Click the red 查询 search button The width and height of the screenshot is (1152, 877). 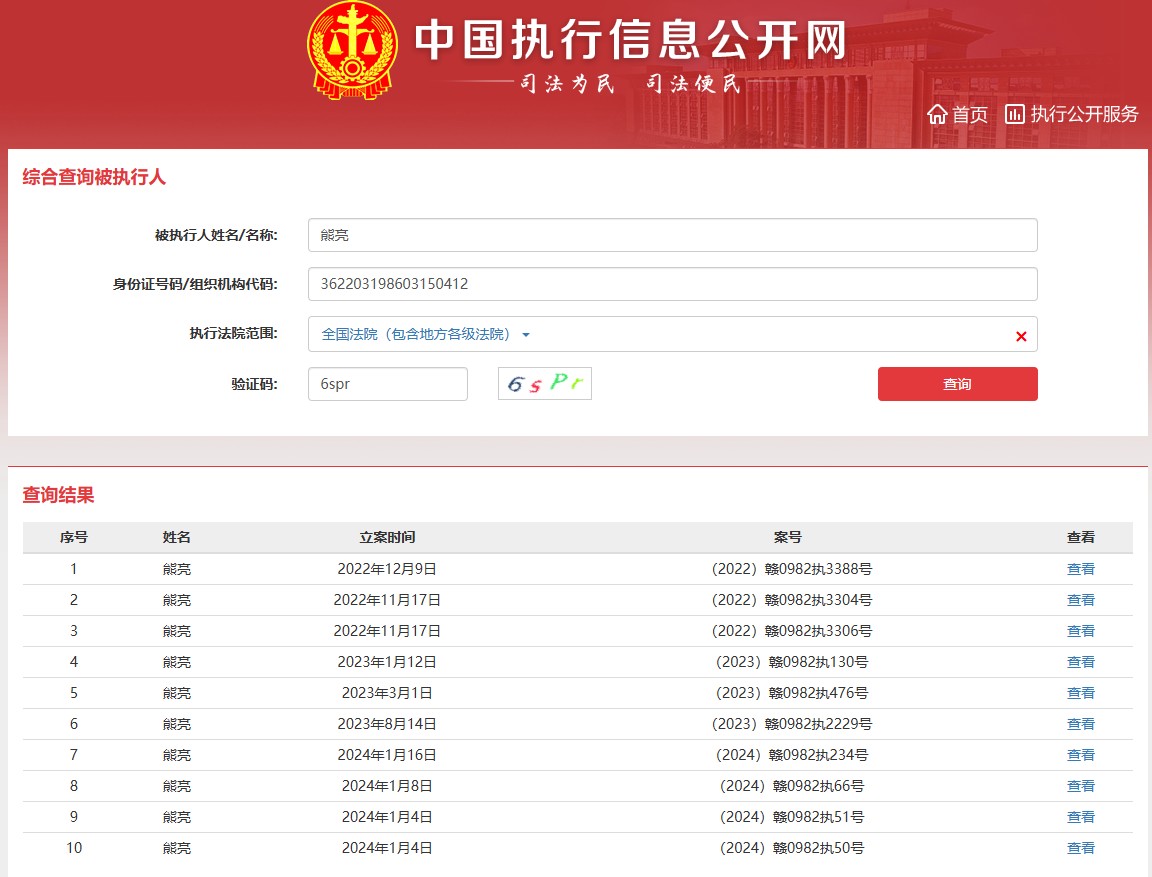point(957,383)
